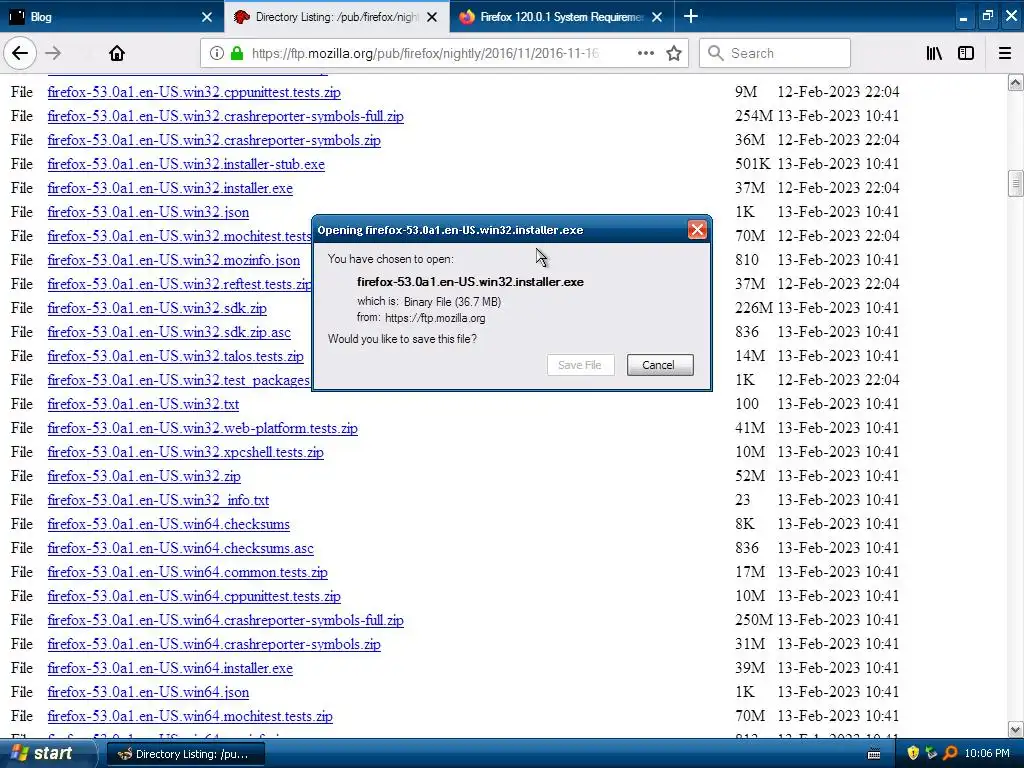Click the 10:06 PM system clock
Screen dimensions: 1024x768
[987, 754]
